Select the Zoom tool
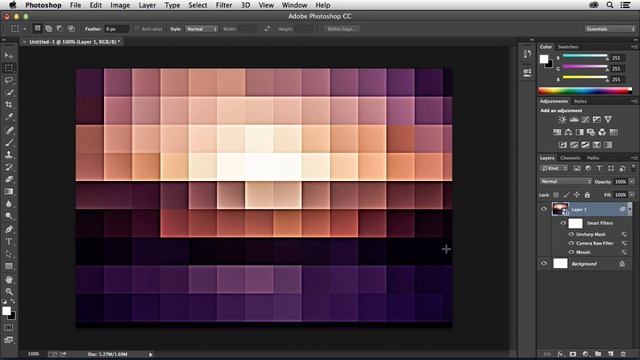The height and width of the screenshot is (360, 640). point(9,292)
